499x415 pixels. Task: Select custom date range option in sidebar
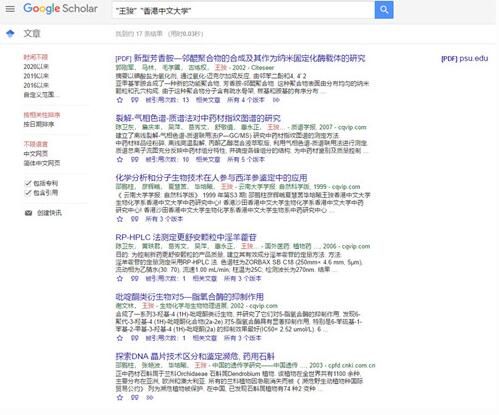pyautogui.click(x=41, y=95)
